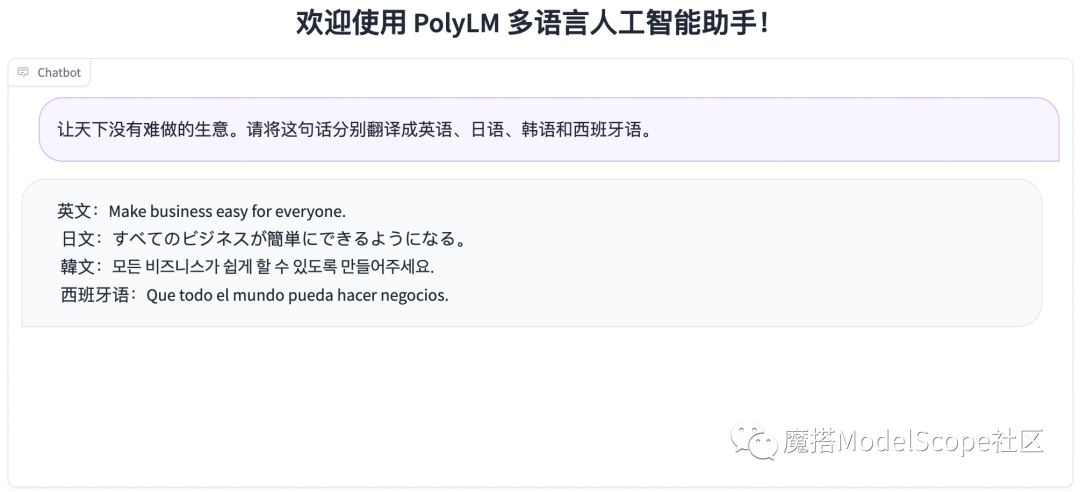This screenshot has height=492, width=1080.
Task: Click the sentence 让天下没有难做的生意
Action: [143, 130]
